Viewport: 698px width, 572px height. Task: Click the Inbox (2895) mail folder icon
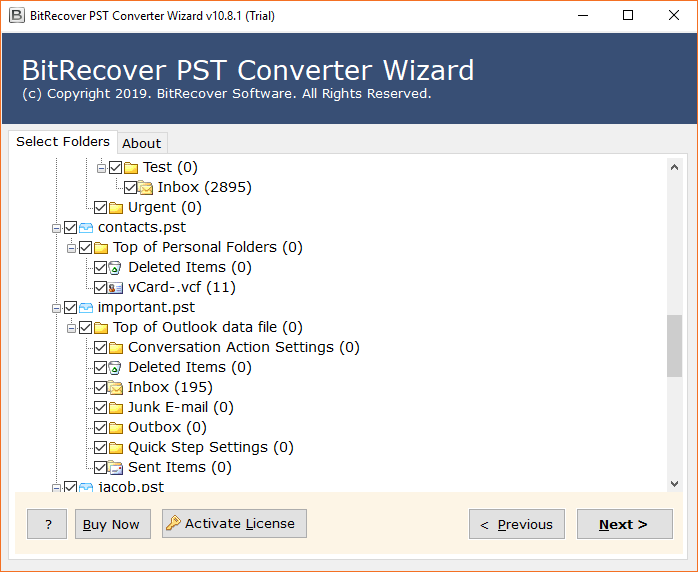146,188
